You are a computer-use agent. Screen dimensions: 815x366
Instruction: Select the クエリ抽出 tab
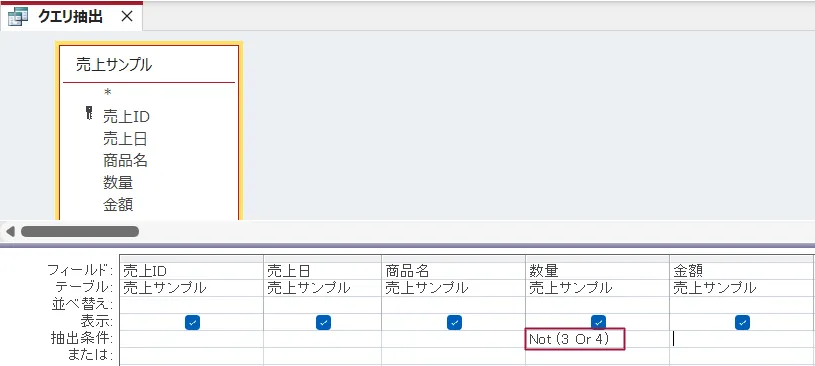tap(71, 17)
